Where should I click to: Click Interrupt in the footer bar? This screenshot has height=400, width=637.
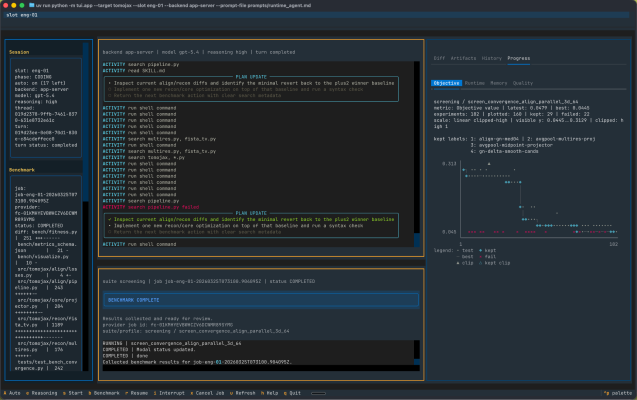click(x=169, y=393)
